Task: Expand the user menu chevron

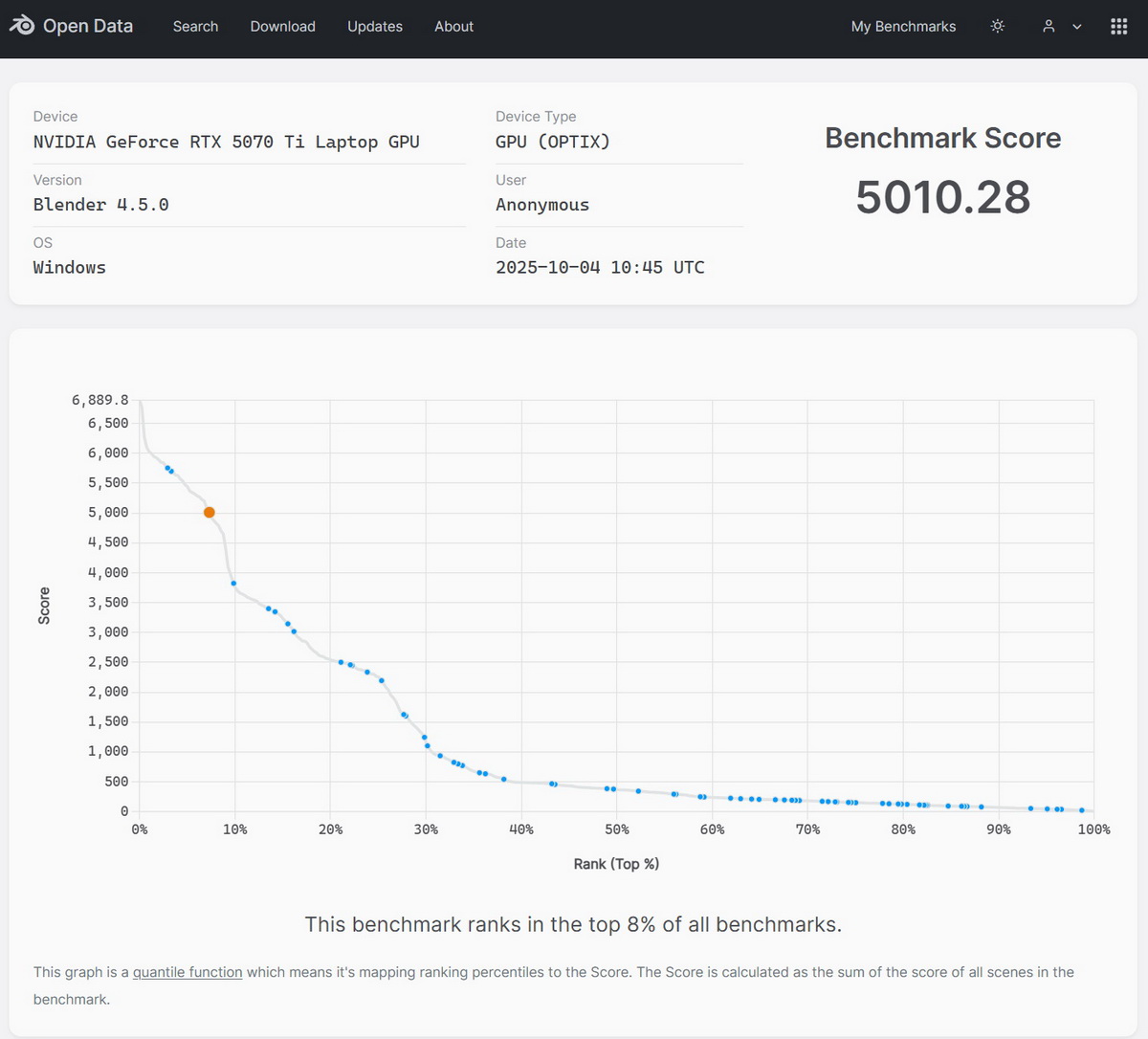Action: 1076,27
